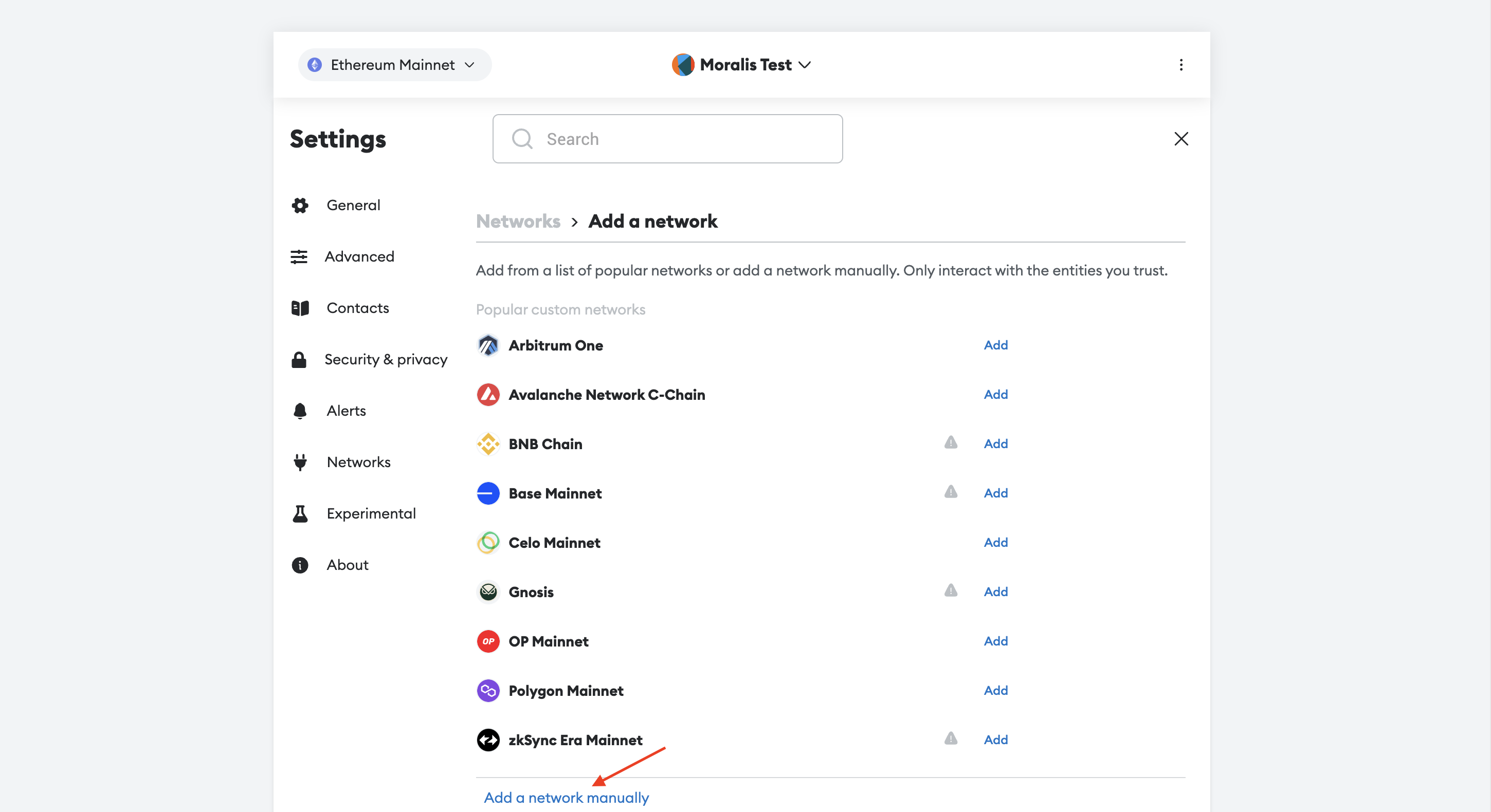Open the three-dot account options menu

click(x=1181, y=65)
